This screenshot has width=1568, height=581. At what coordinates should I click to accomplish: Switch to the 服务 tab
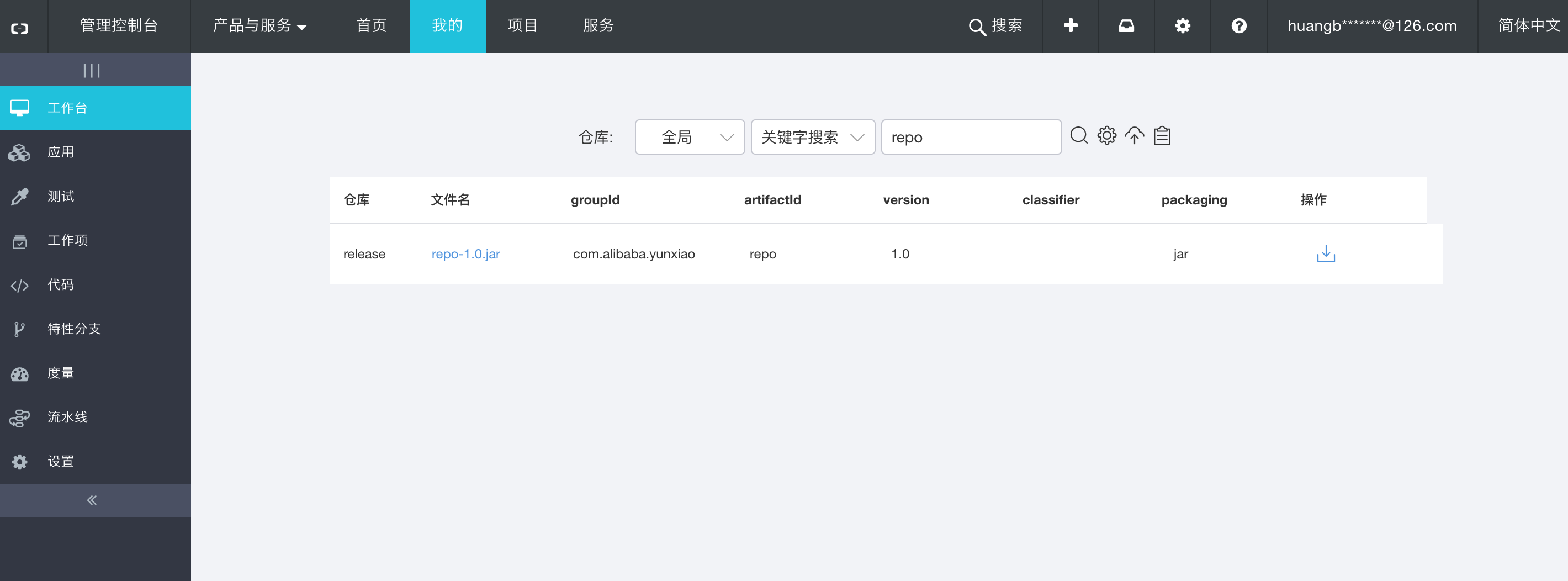click(599, 25)
